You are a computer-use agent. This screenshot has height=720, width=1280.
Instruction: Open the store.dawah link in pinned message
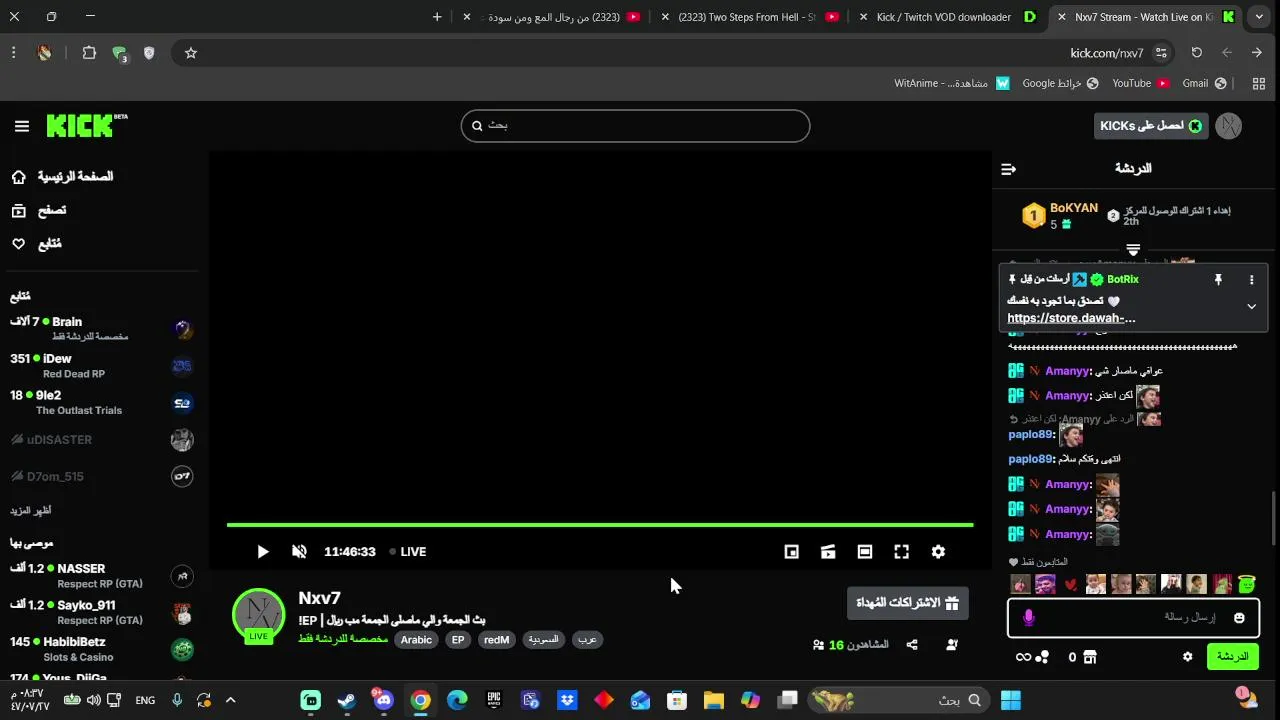tap(1071, 318)
